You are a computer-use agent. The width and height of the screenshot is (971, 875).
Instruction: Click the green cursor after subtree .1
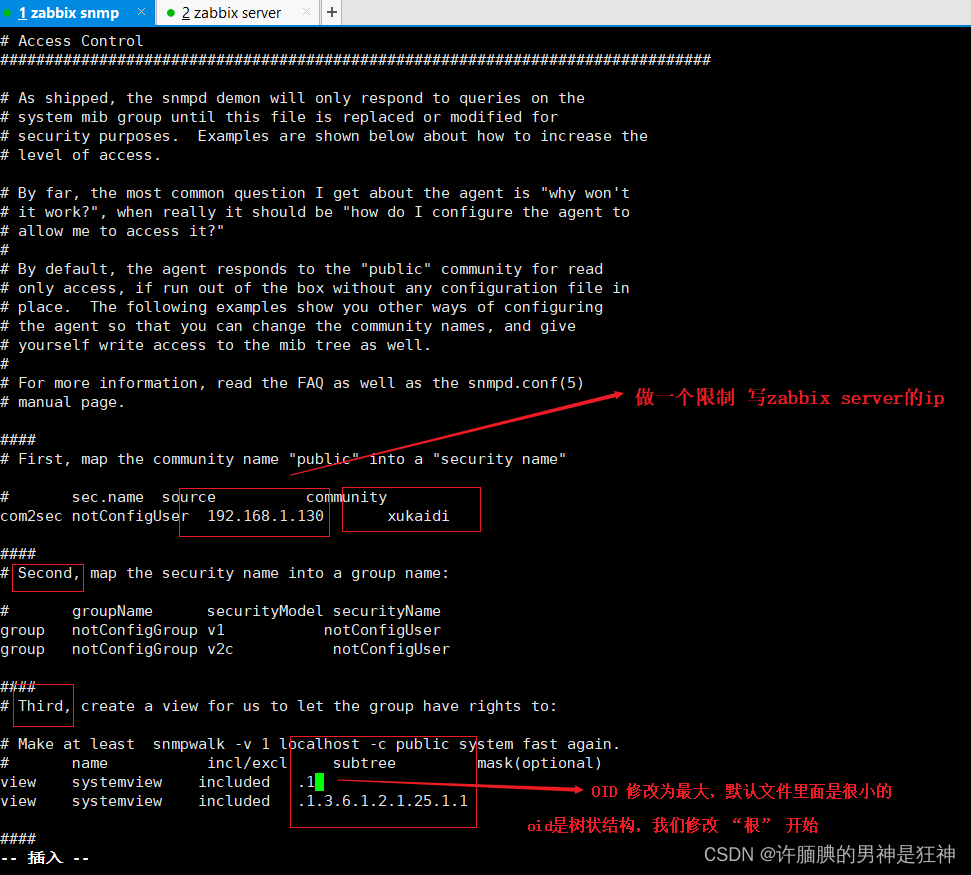pyautogui.click(x=320, y=781)
